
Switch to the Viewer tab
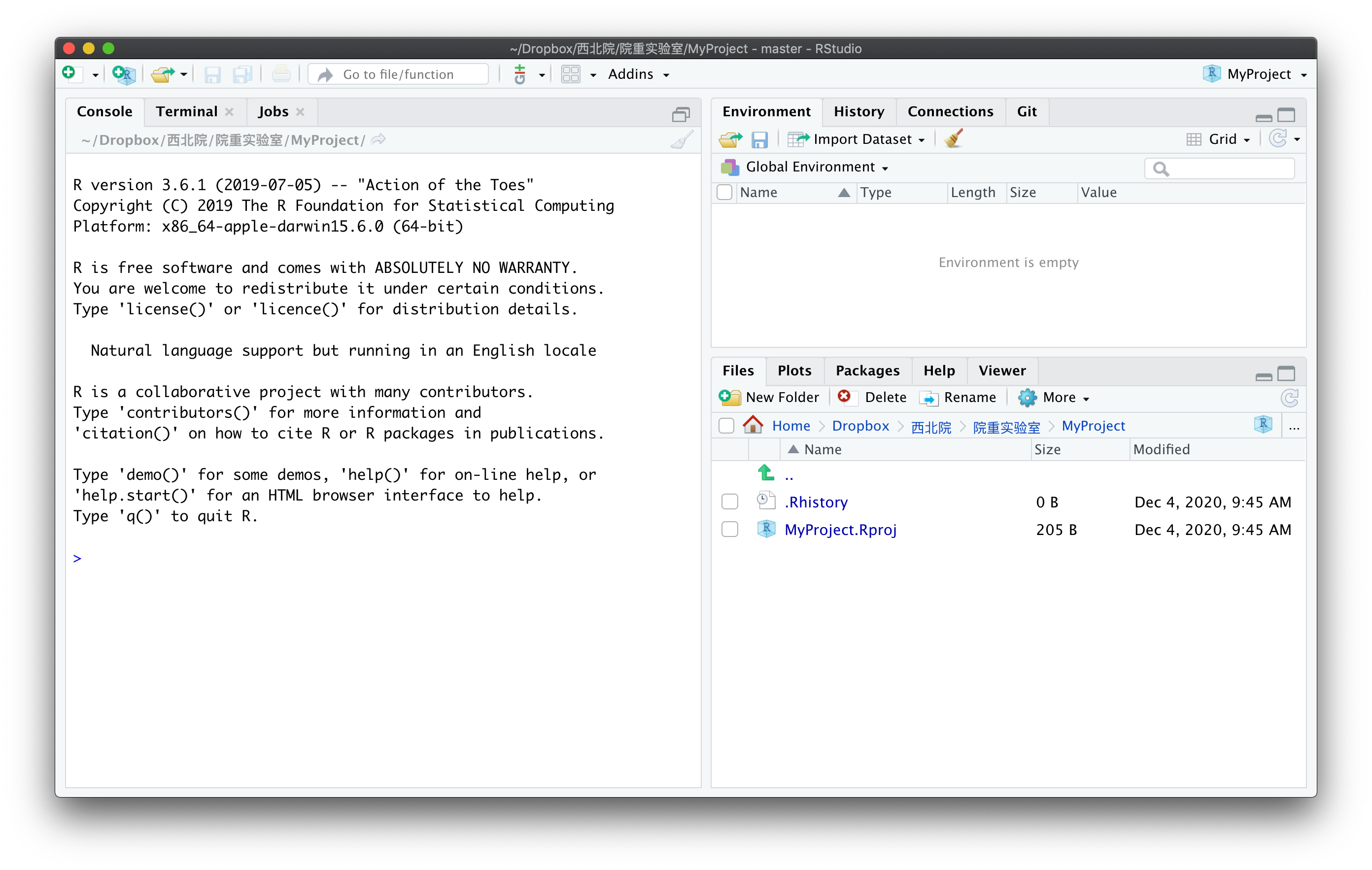(1002, 371)
